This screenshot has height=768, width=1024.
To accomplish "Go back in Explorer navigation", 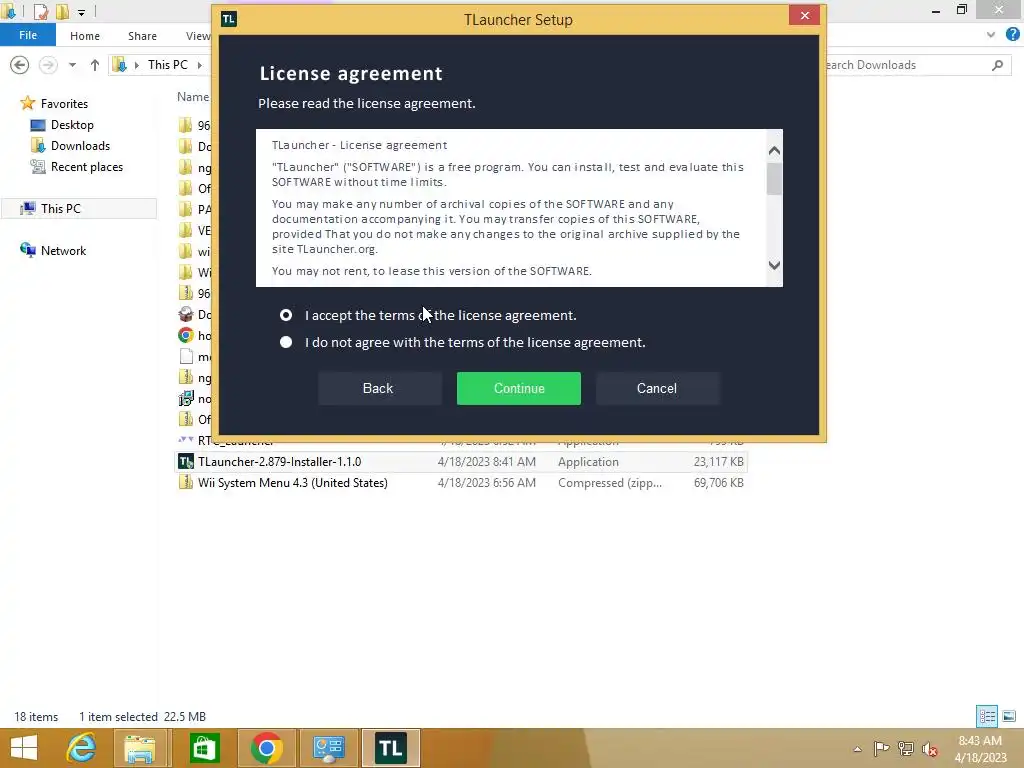I will (20, 65).
